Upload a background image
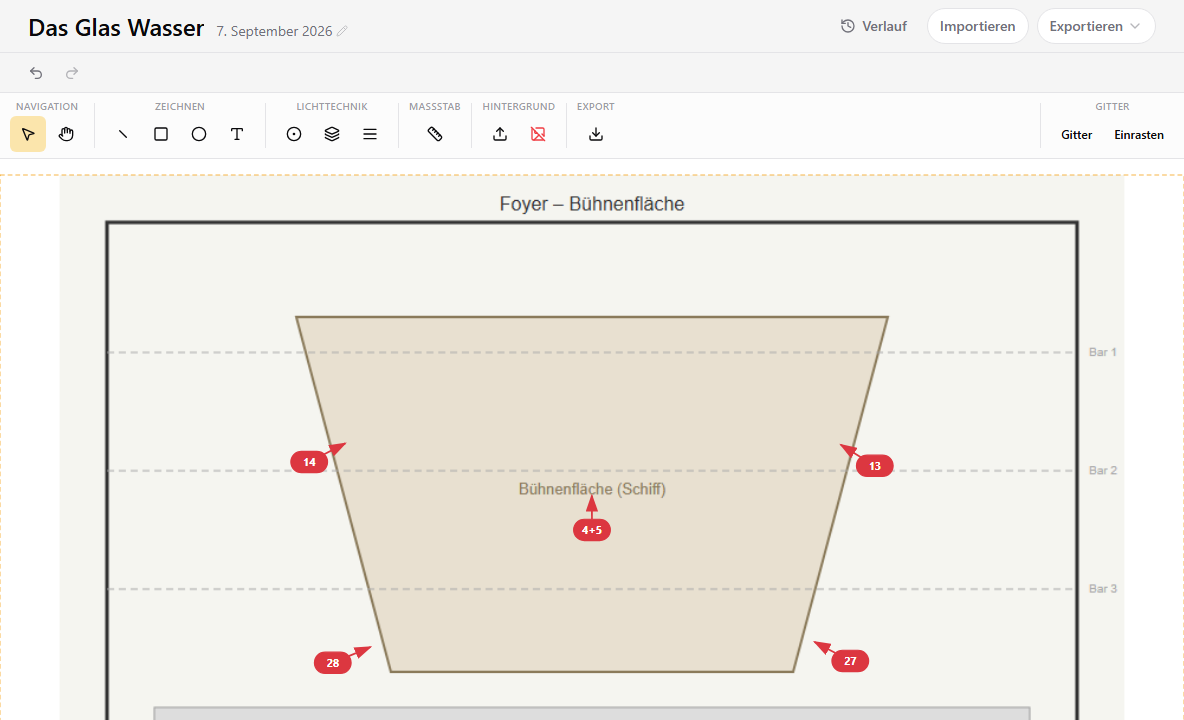 point(500,134)
